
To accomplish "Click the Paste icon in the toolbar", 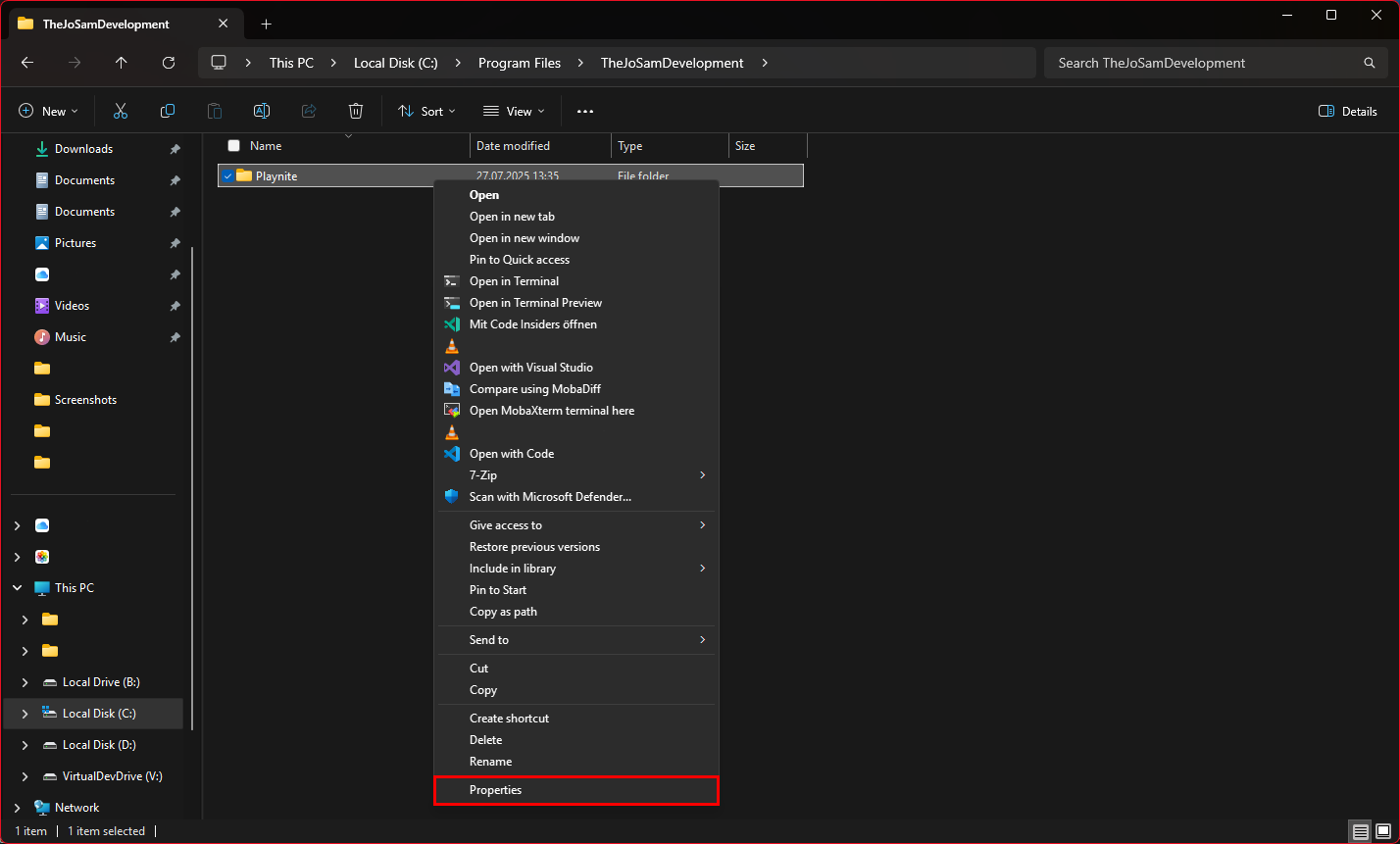I will pyautogui.click(x=214, y=111).
